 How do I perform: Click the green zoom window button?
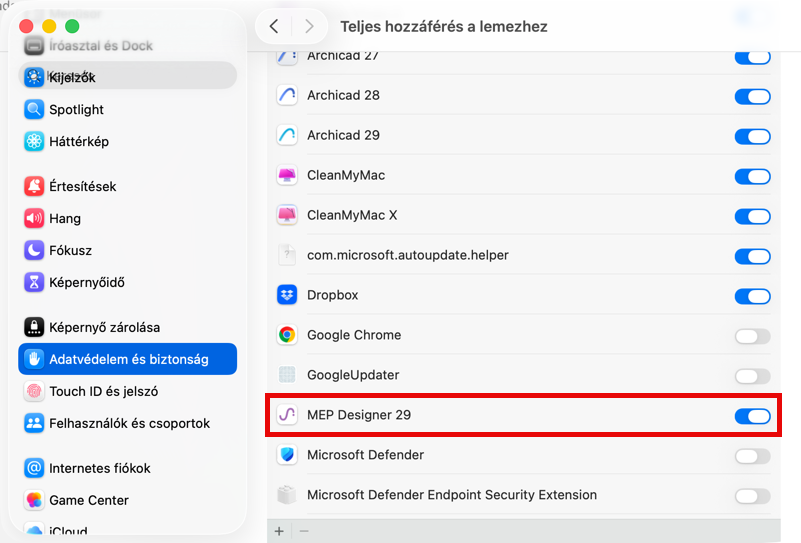tap(72, 26)
